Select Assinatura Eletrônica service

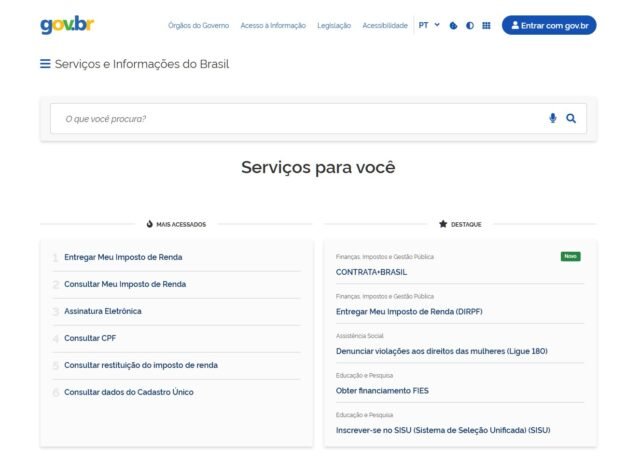click(103, 311)
